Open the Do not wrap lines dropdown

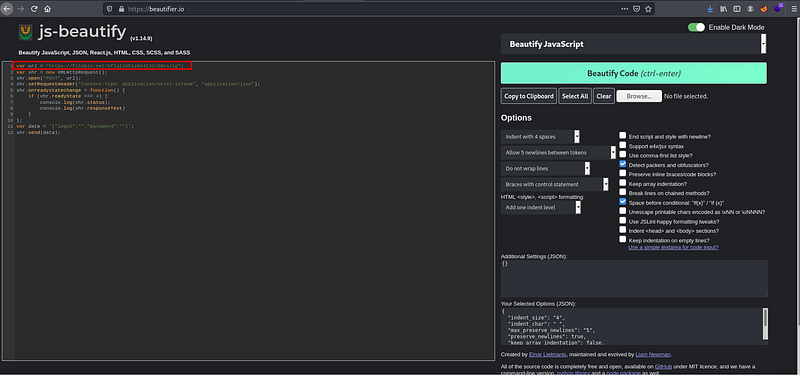point(545,168)
